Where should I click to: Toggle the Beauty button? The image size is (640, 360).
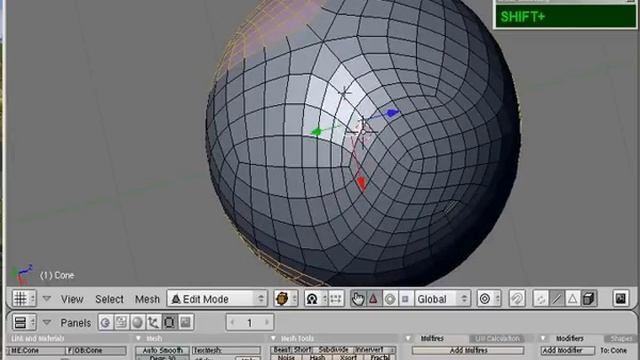282,350
